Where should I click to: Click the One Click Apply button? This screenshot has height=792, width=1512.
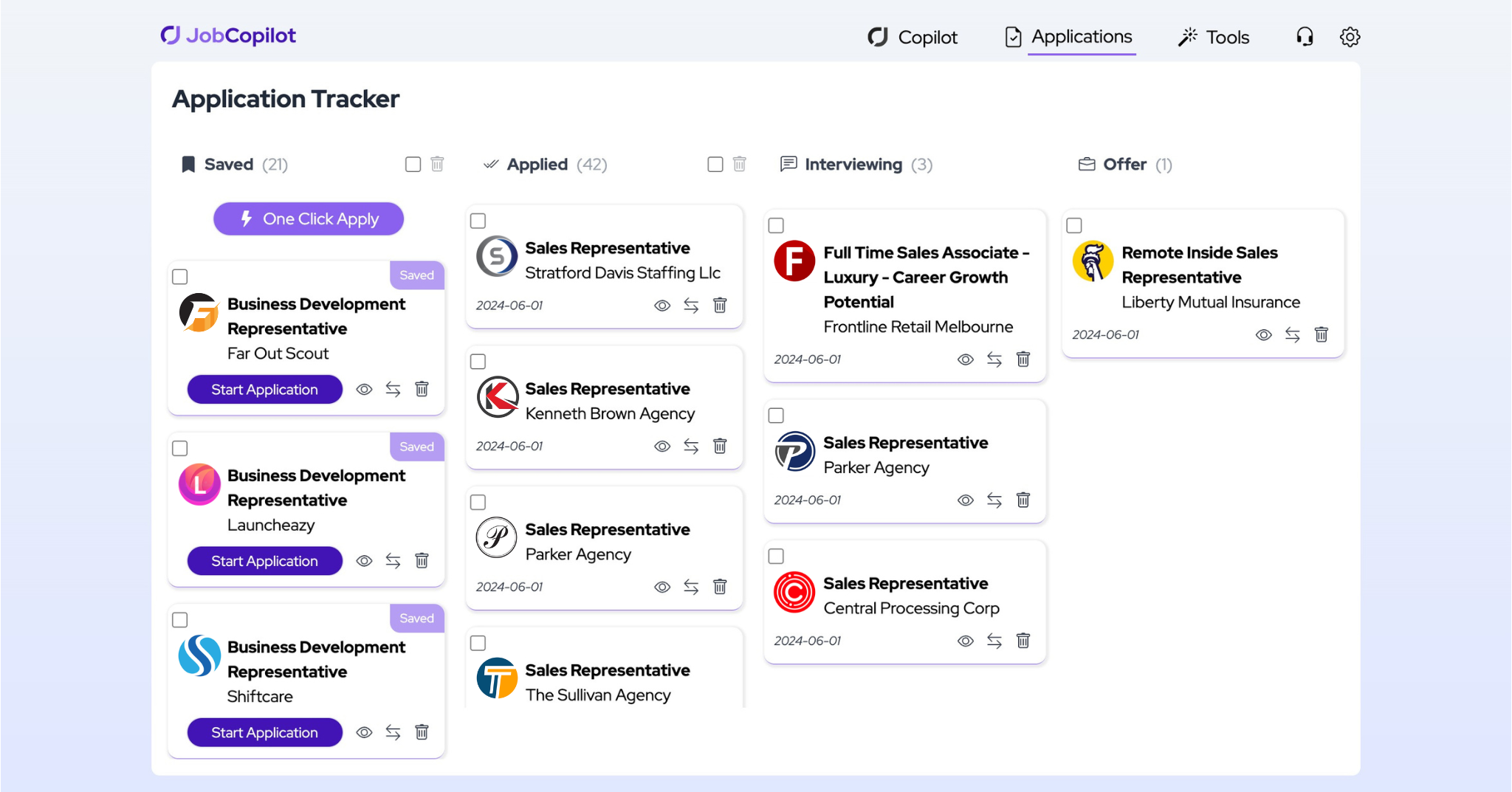coord(308,218)
